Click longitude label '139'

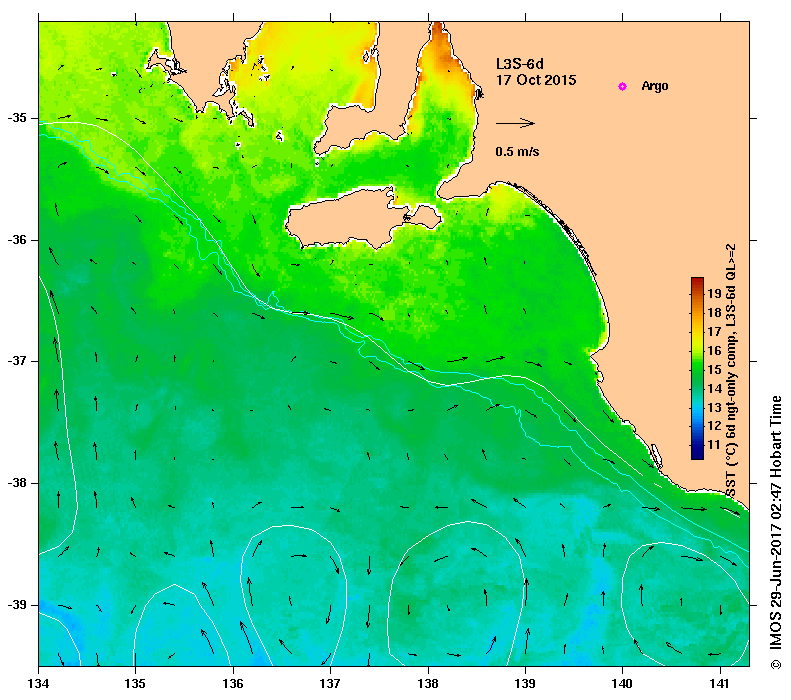(x=525, y=684)
